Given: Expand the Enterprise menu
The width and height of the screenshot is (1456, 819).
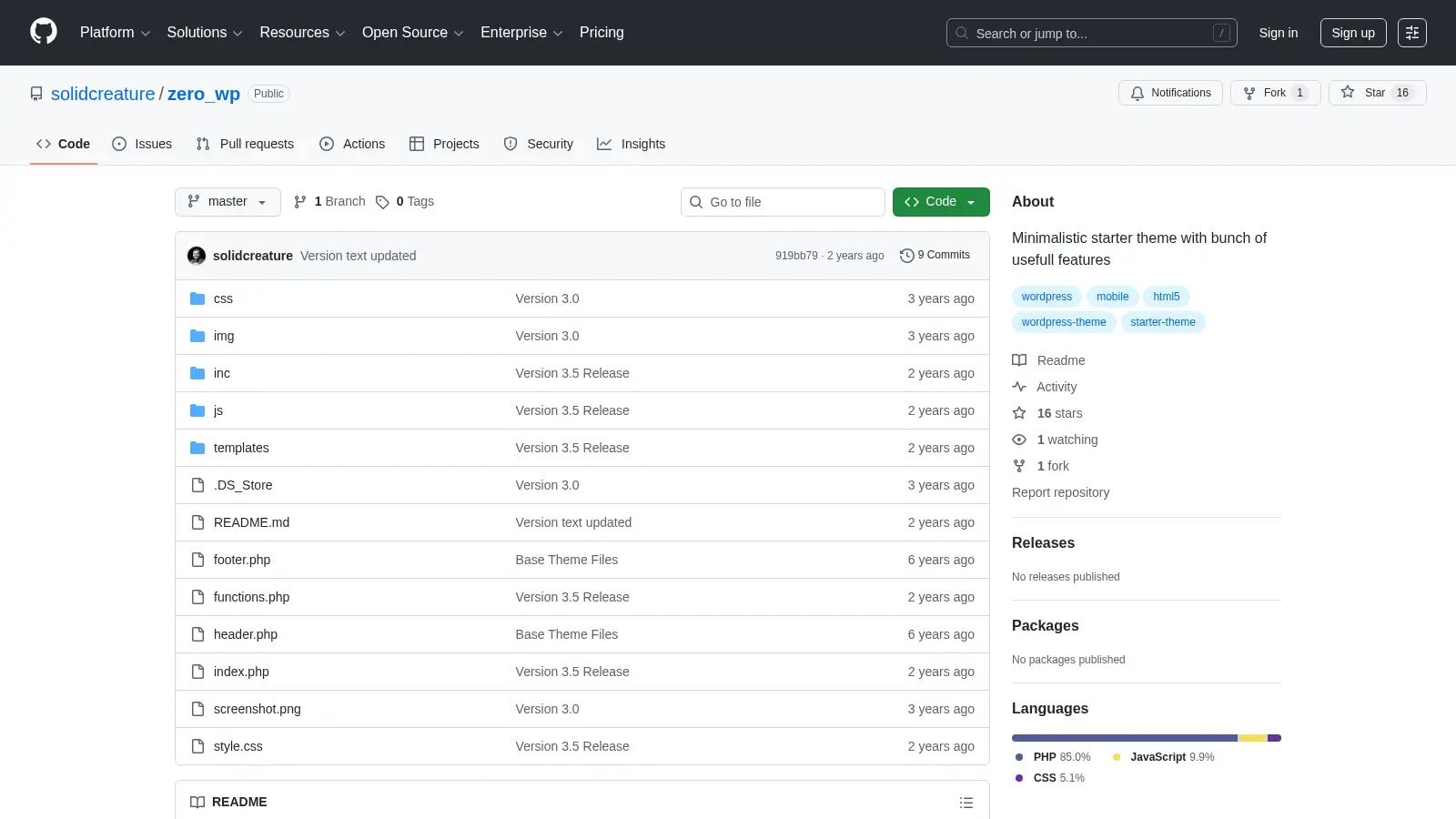Looking at the screenshot, I should (521, 33).
